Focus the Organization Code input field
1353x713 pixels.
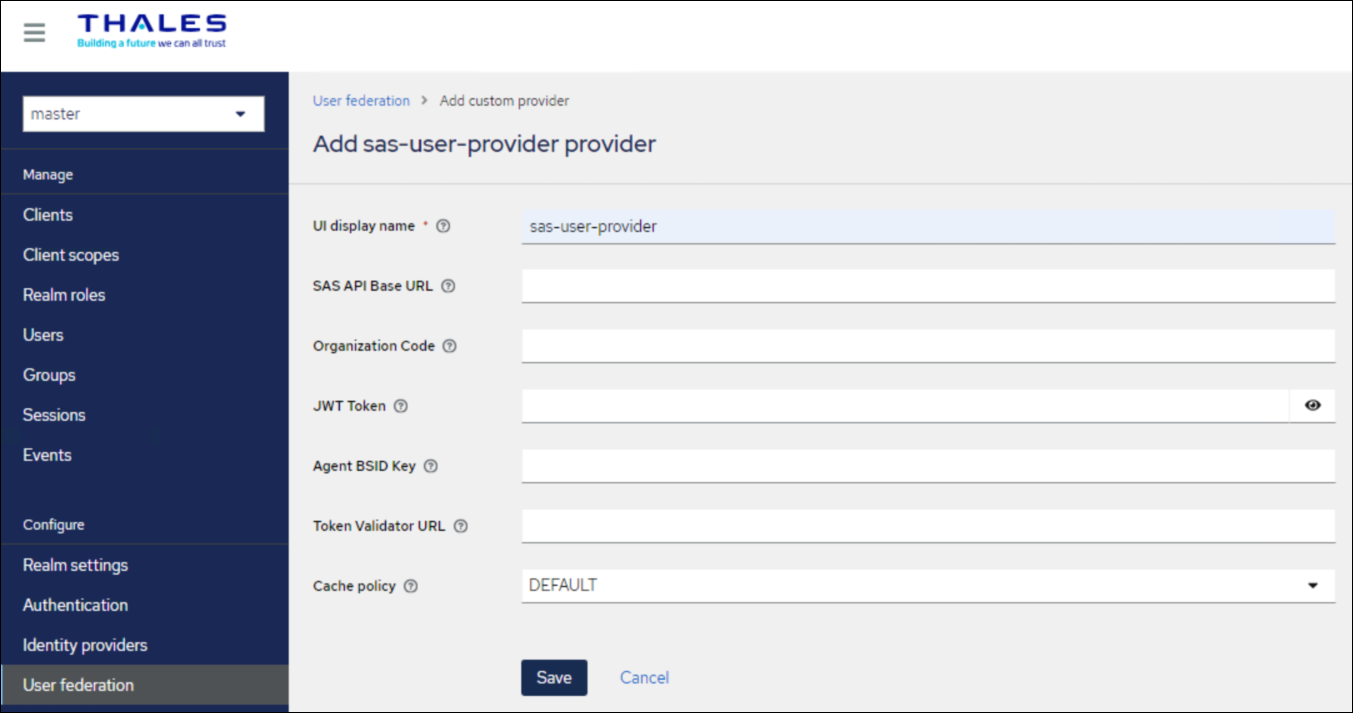coord(927,345)
